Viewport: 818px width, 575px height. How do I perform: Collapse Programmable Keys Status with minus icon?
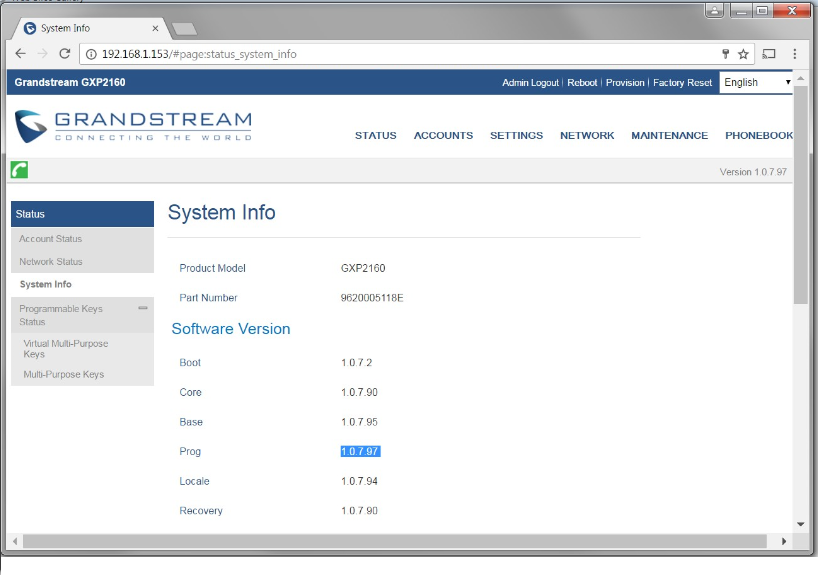[x=143, y=308]
